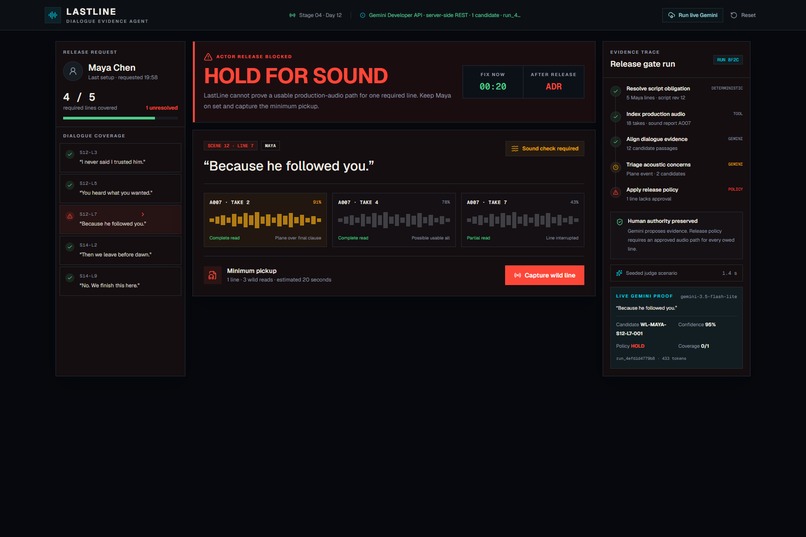Click the orange GEMINI tag on Triage step
The image size is (806, 537).
click(735, 164)
